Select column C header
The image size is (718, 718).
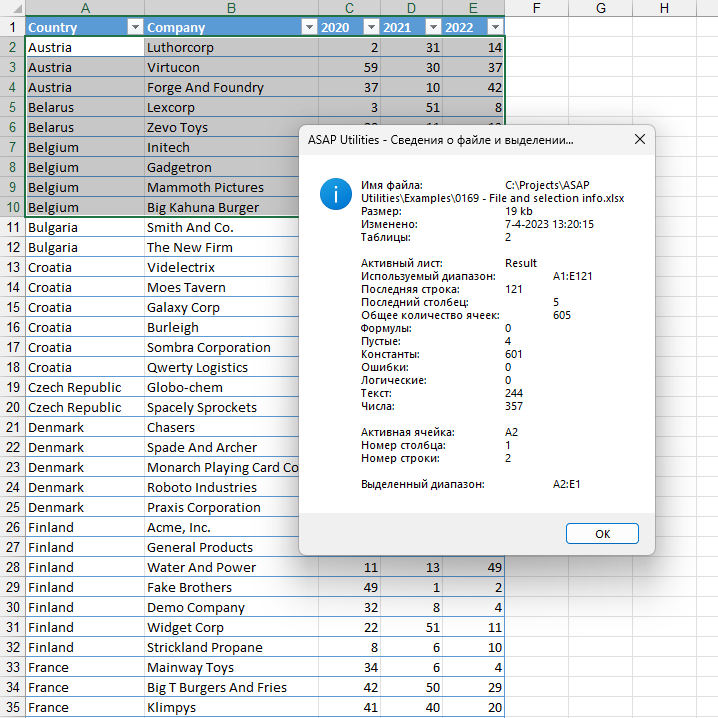point(349,8)
